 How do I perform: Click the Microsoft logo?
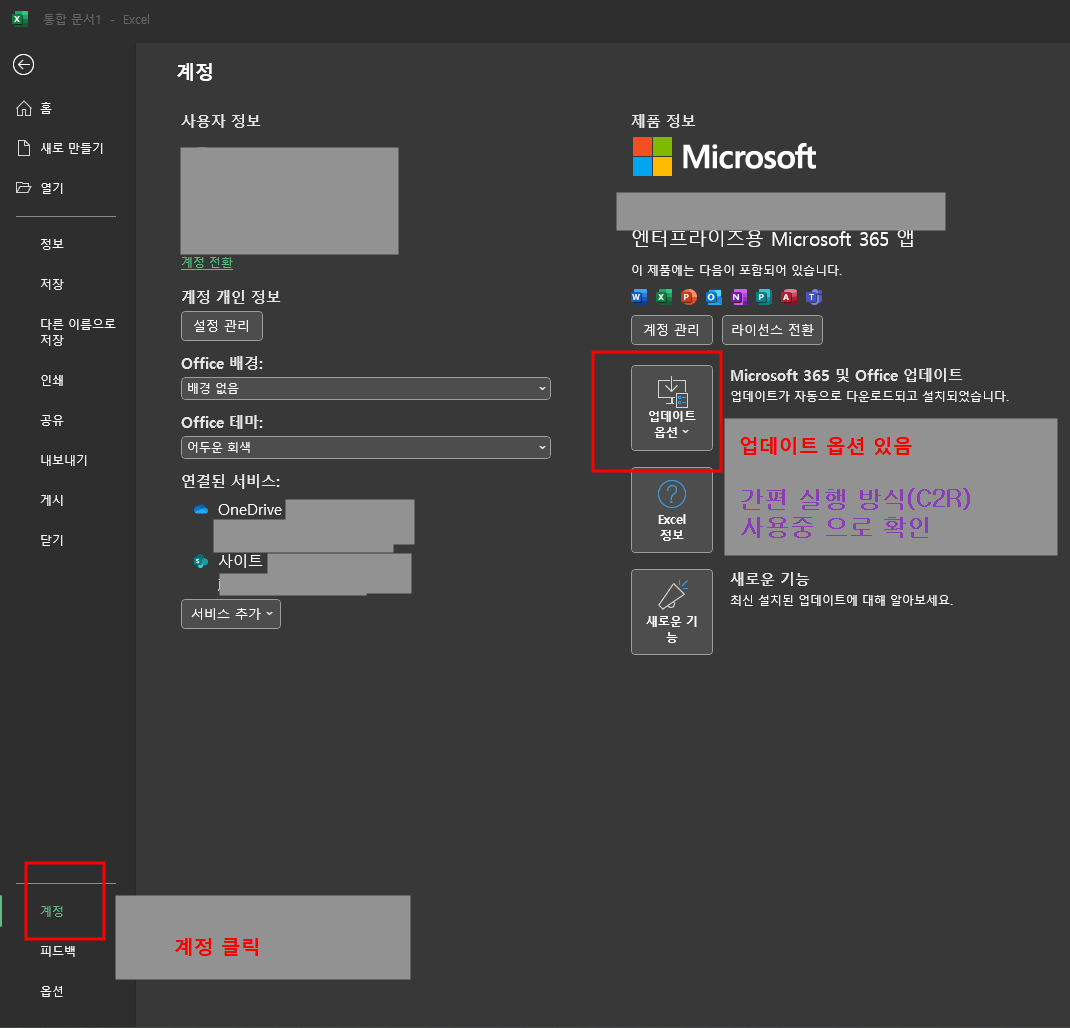[x=724, y=156]
